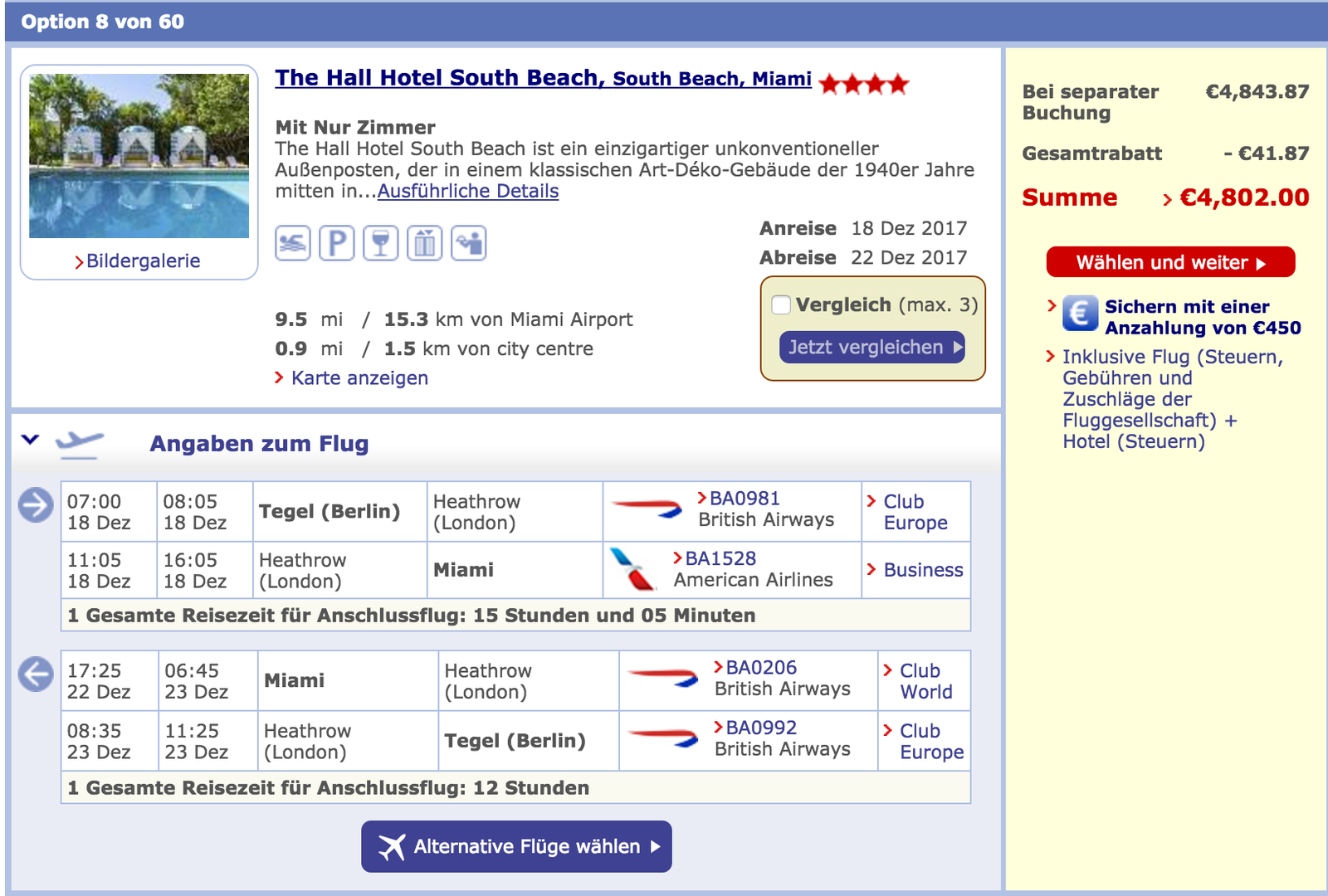Click Sichern mit einer Anzahlung von €450
Viewport: 1328px width, 896px height.
pyautogui.click(x=1203, y=317)
